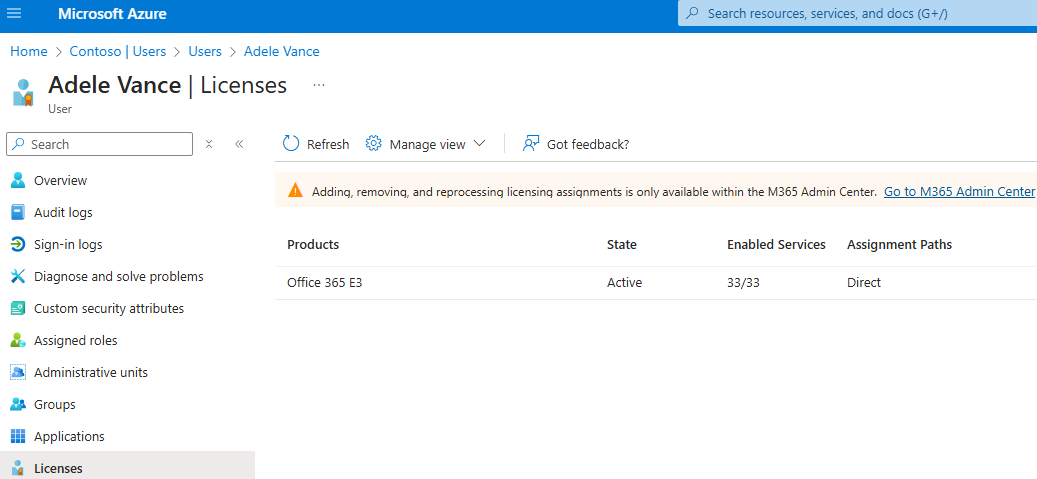Expand the Manage view dropdown arrow
Image resolution: width=1037 pixels, height=479 pixels.
(x=479, y=144)
